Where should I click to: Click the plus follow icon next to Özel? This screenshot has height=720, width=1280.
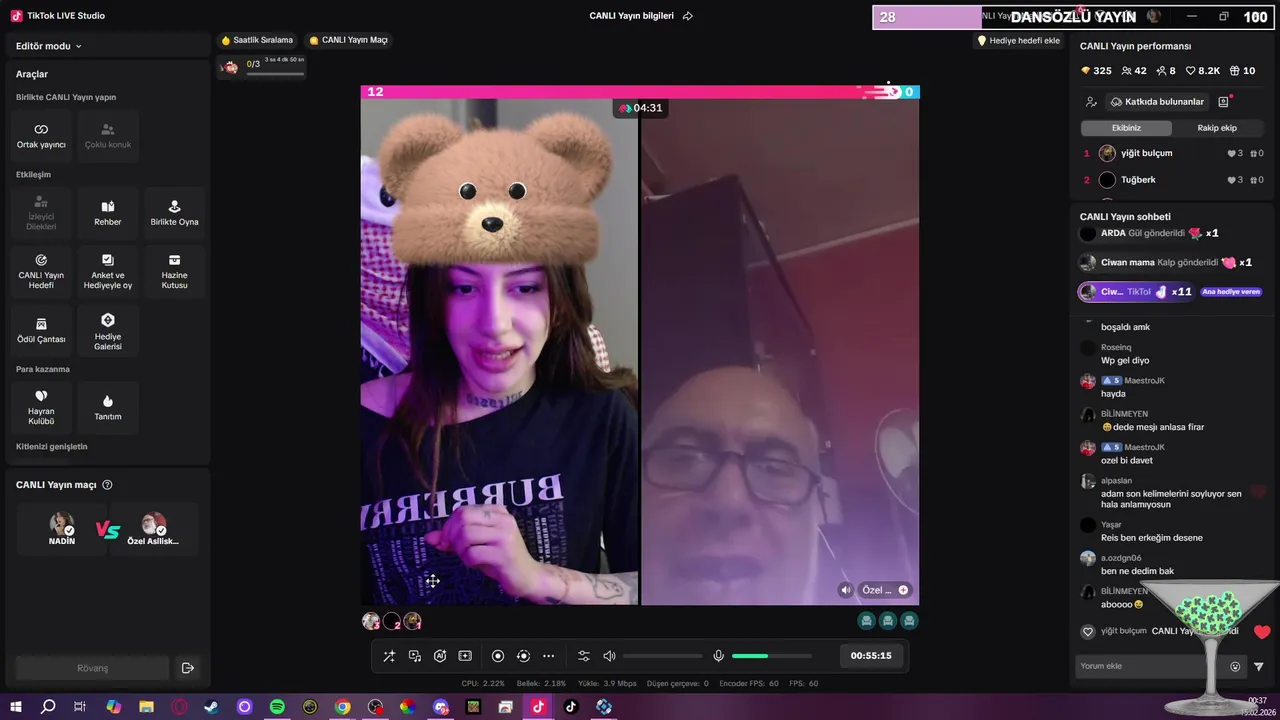pos(903,590)
